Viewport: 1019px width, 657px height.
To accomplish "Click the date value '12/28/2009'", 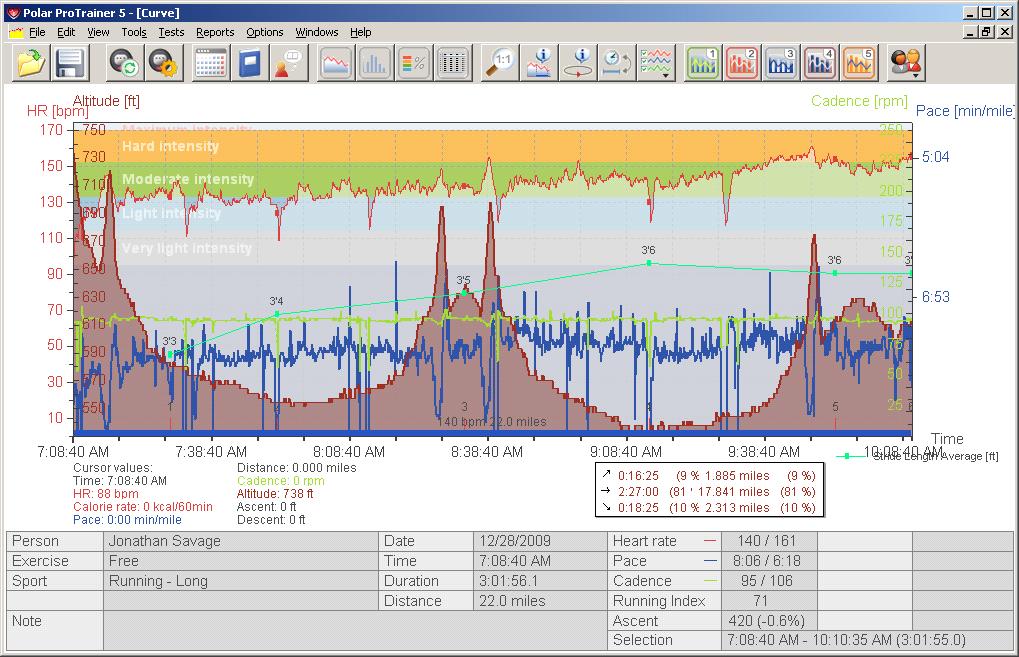I will tap(515, 541).
